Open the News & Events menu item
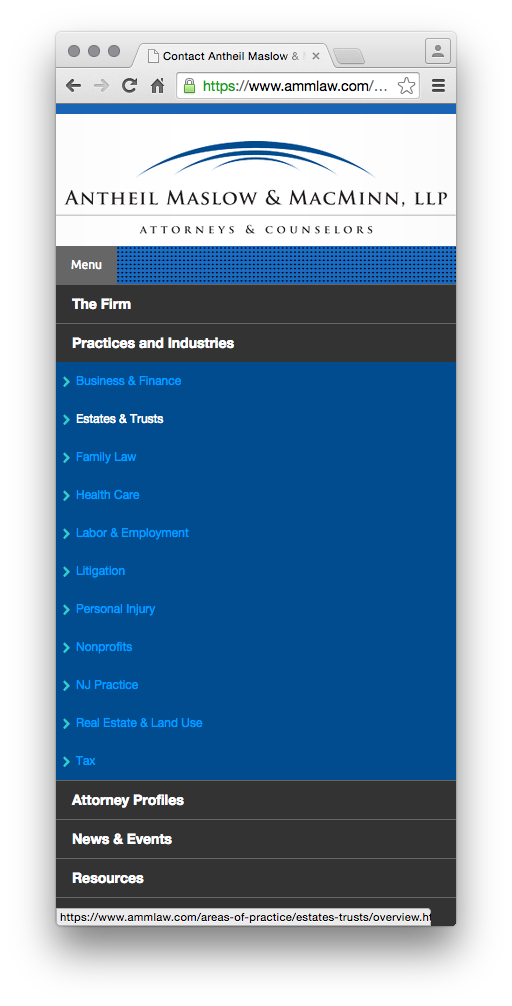512x1006 pixels. [x=256, y=839]
